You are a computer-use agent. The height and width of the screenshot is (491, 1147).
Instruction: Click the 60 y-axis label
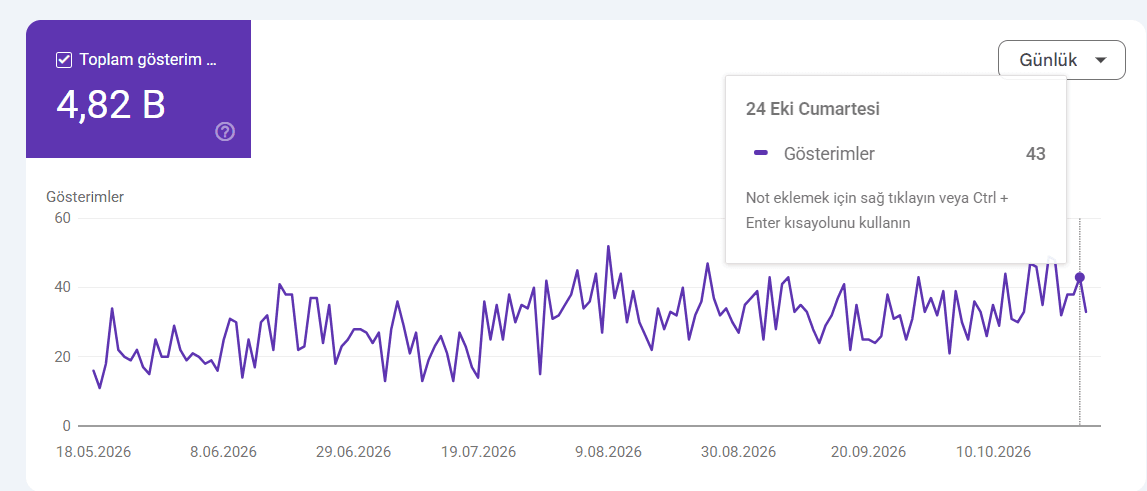click(x=61, y=218)
